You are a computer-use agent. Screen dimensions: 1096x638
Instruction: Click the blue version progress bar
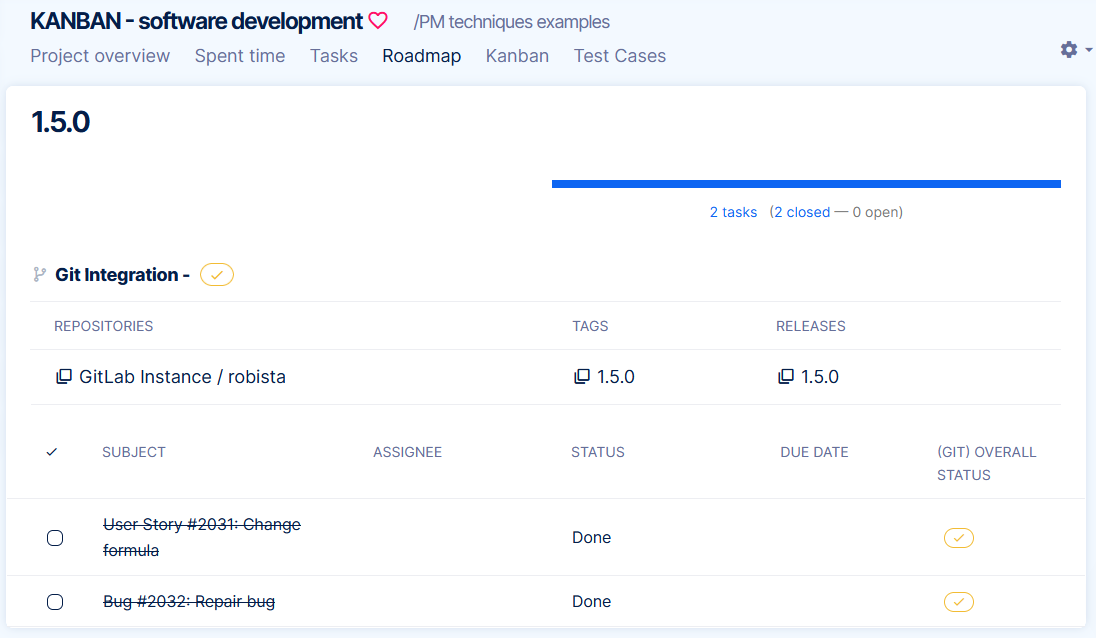[805, 184]
